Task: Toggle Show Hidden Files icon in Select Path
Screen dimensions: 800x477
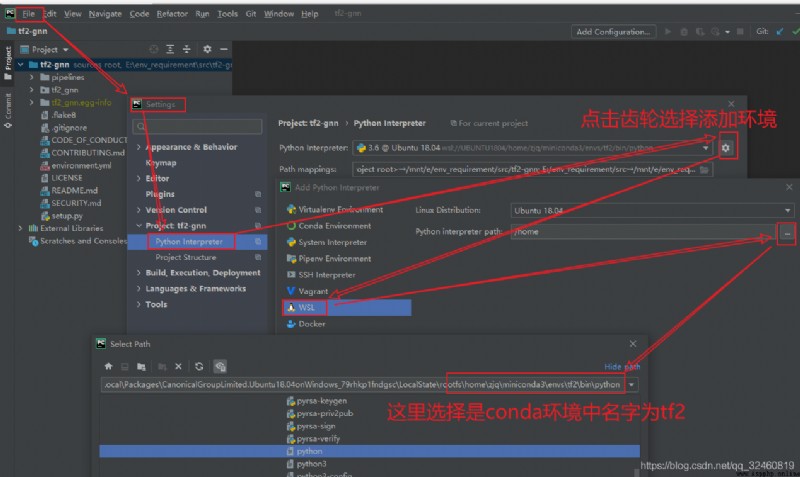Action: tap(220, 366)
